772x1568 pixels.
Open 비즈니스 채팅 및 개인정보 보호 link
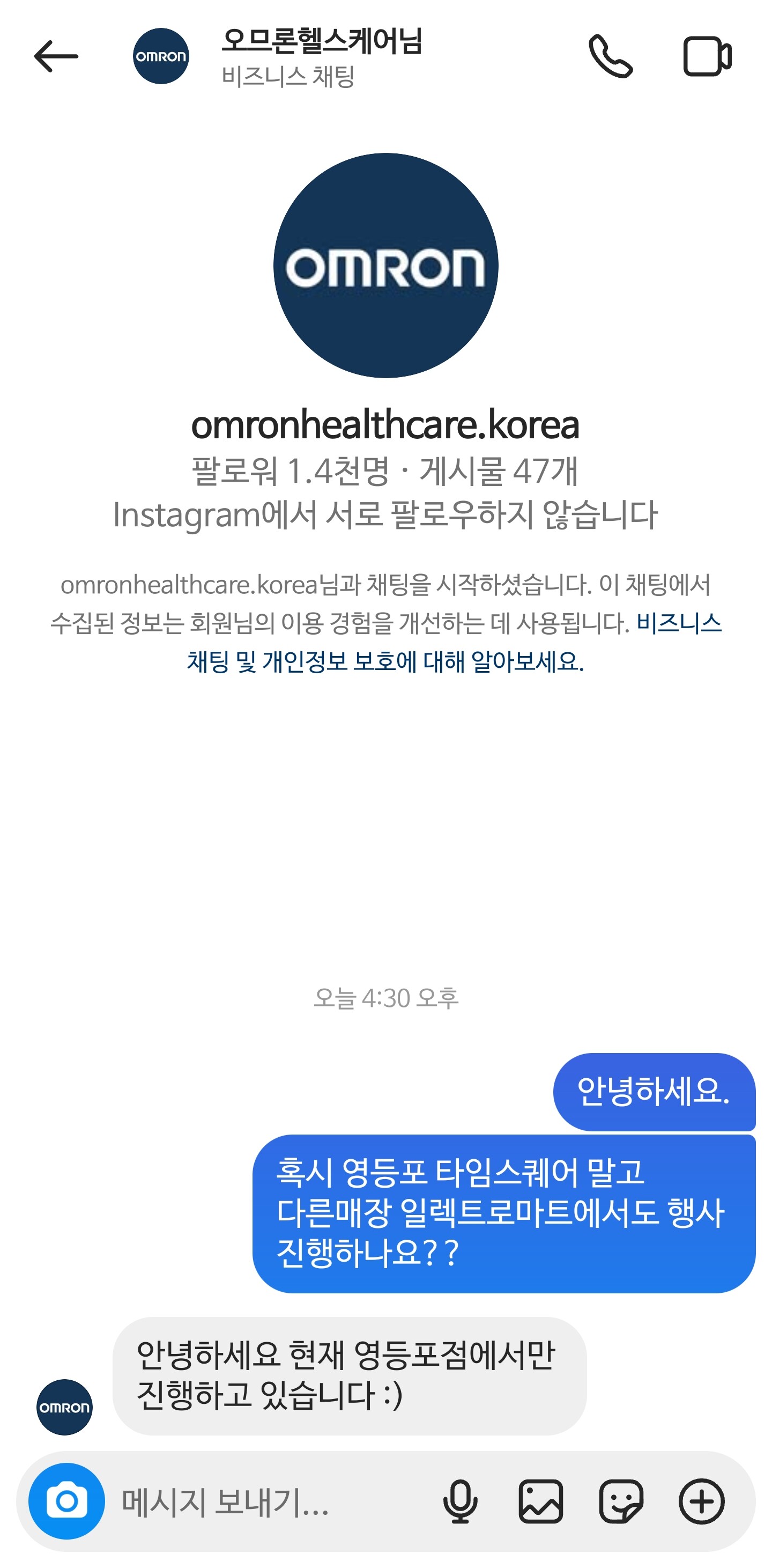click(454, 642)
